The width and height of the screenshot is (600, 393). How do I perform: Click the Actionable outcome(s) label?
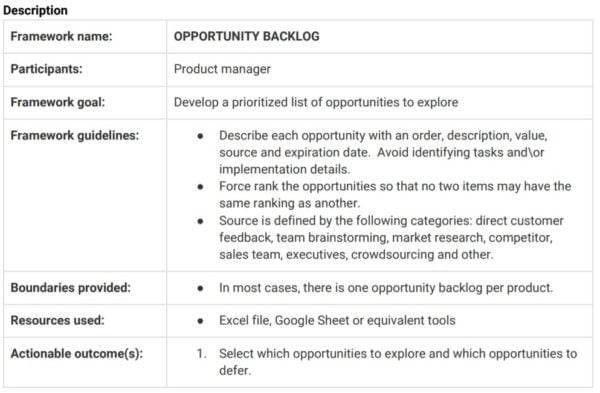click(77, 354)
